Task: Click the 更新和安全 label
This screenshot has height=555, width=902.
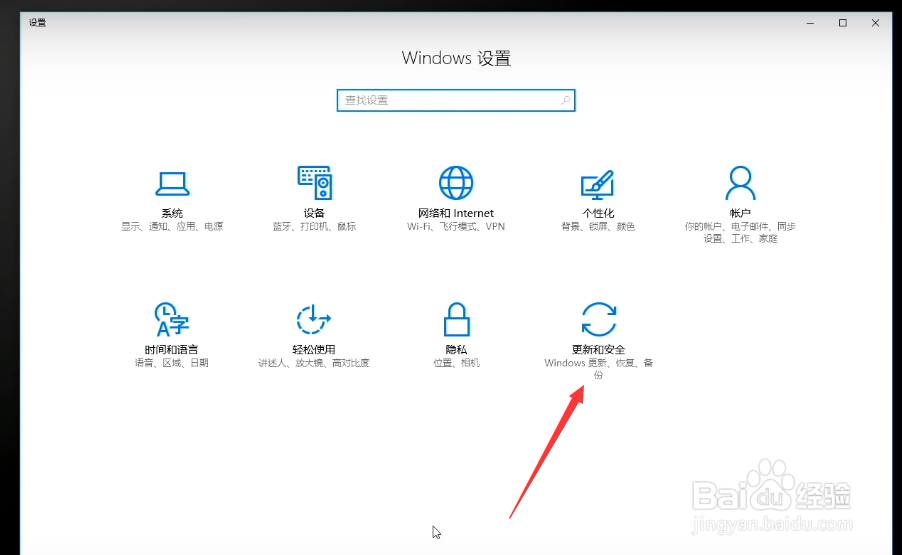Action: 598,350
